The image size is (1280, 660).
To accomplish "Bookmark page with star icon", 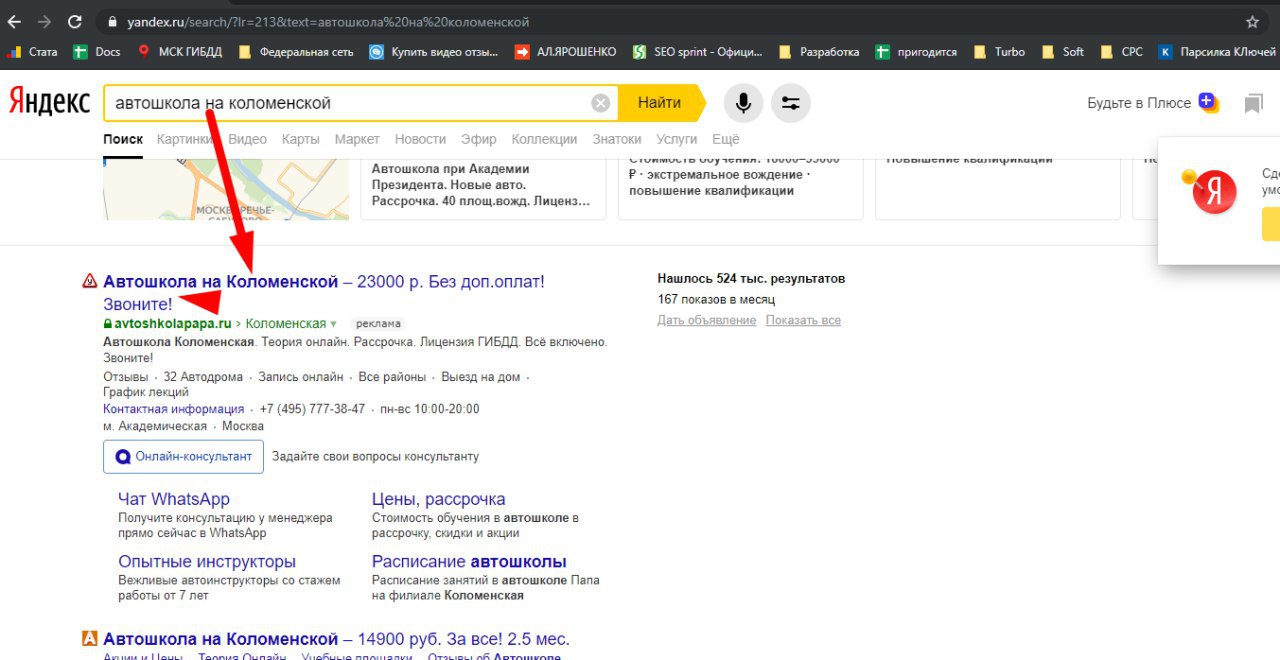I will 1252,21.
